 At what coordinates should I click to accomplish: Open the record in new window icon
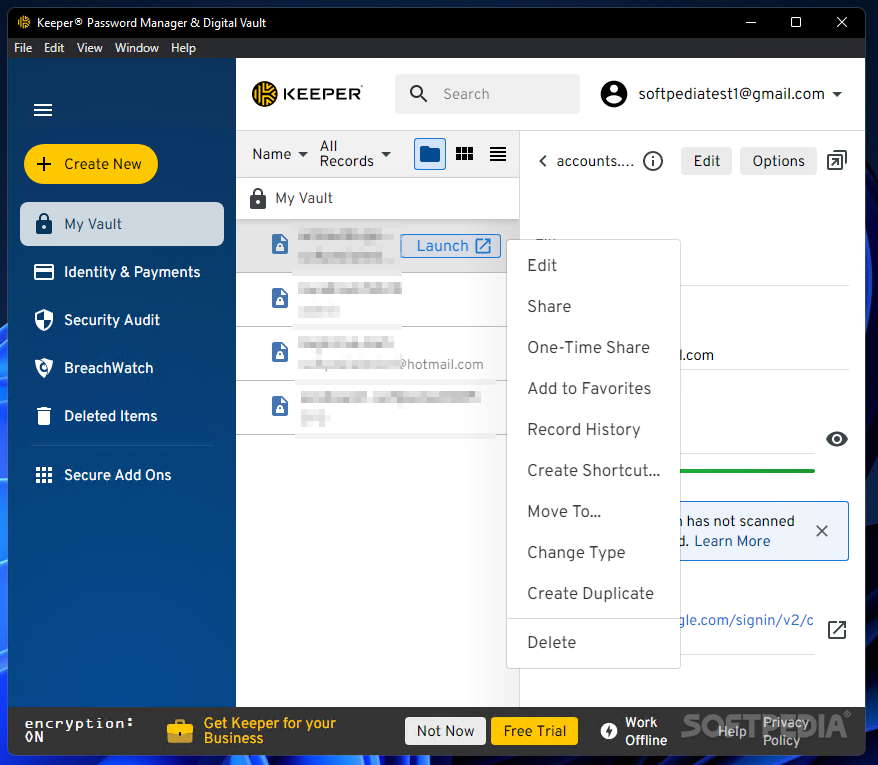point(837,161)
